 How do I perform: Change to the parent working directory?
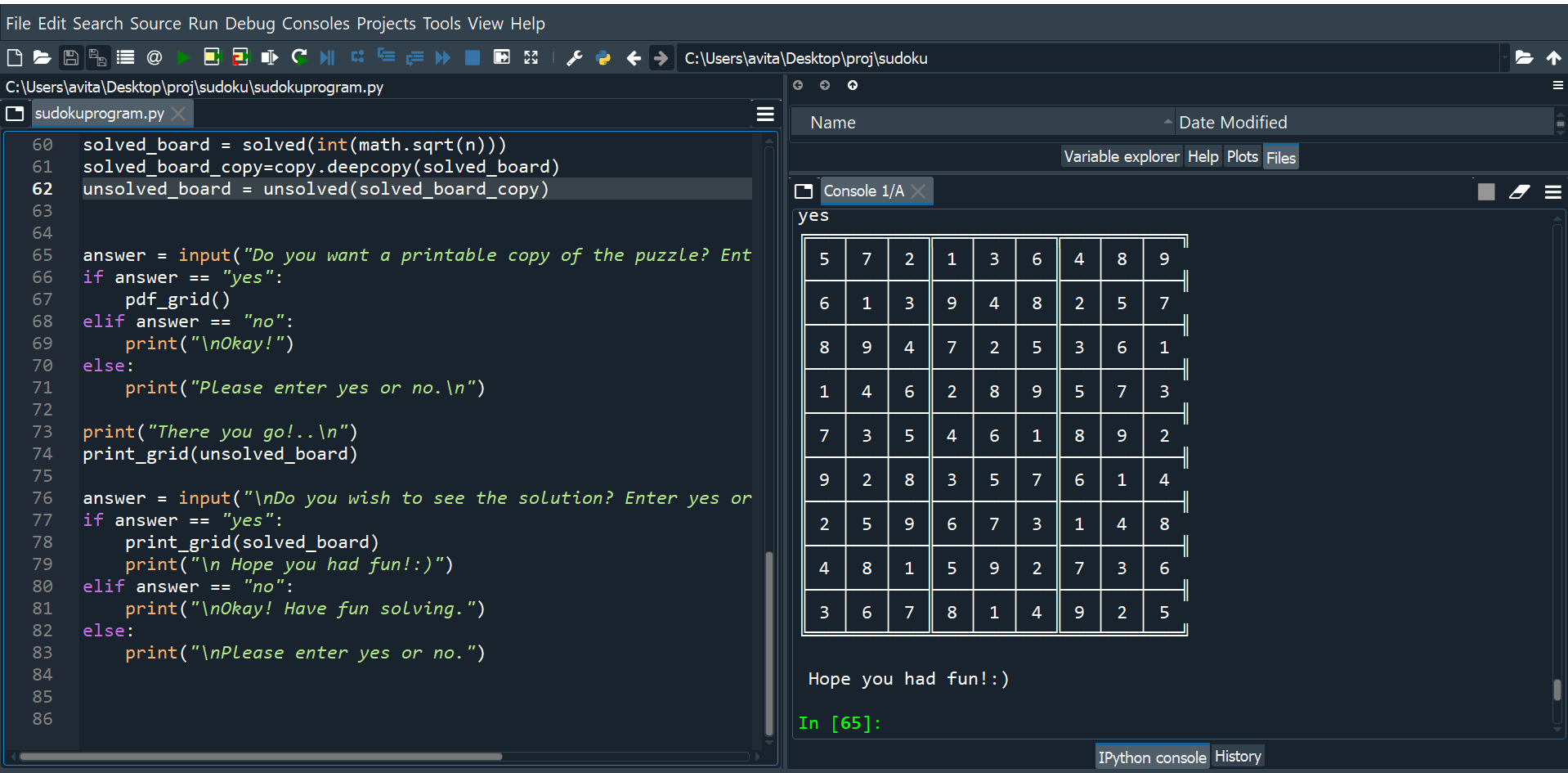tap(1553, 57)
